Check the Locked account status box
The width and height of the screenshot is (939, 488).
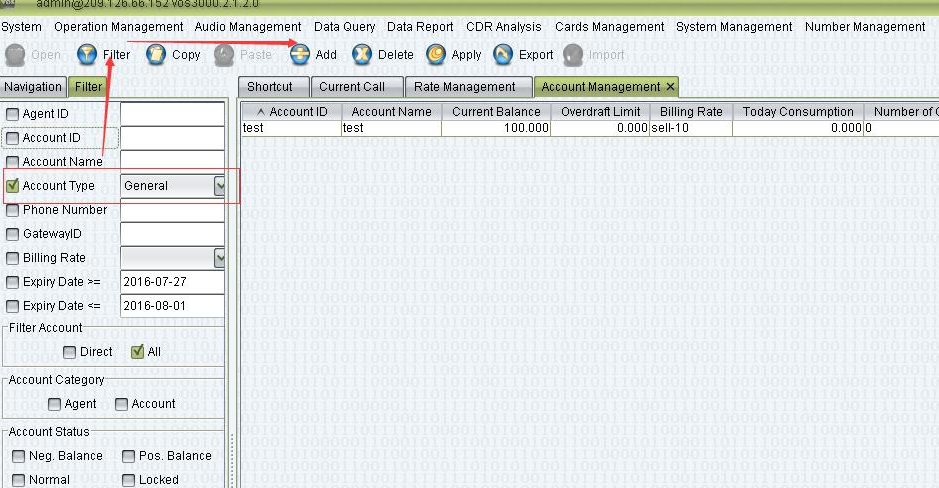128,480
